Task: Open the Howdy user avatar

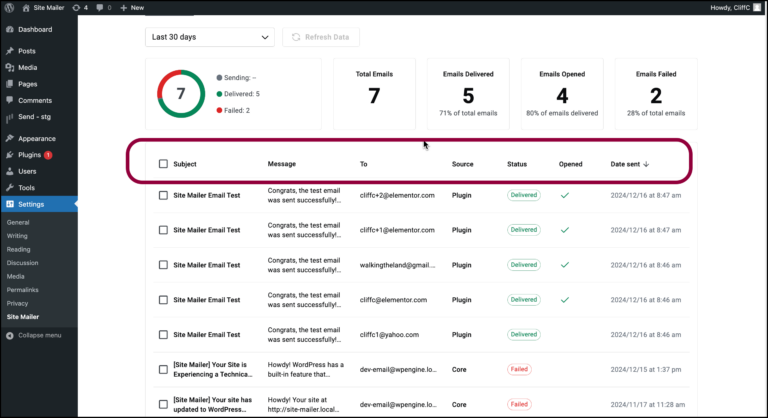Action: 759,7
